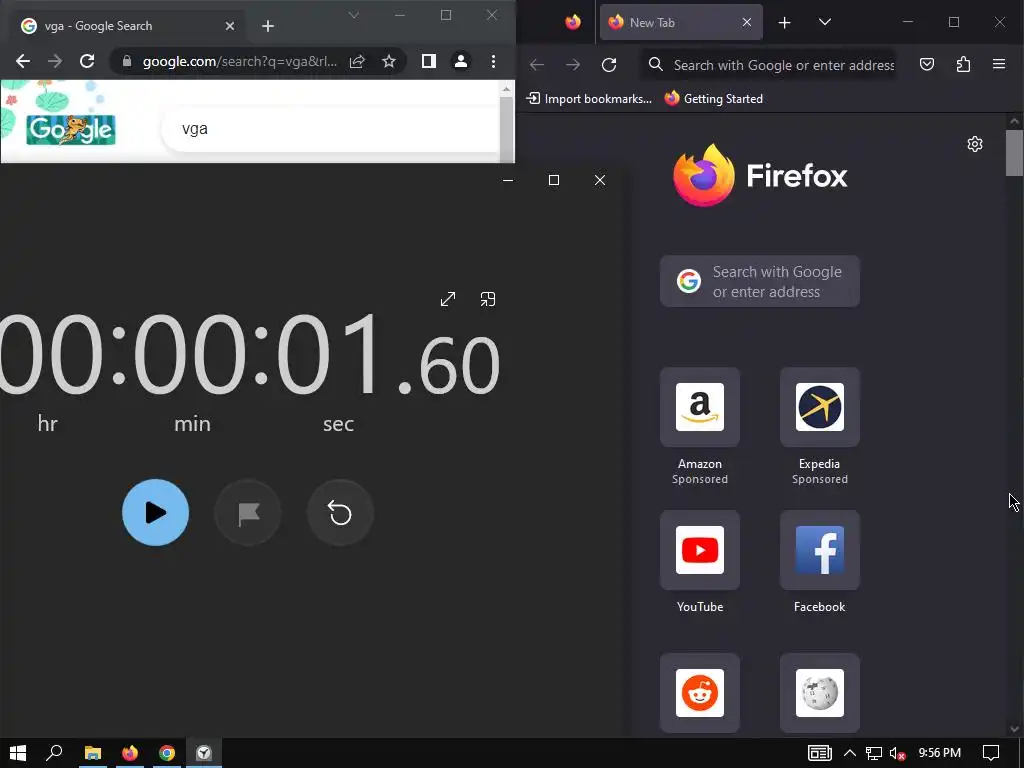Screen dimensions: 1024x768
Task: Open Firefox application hamburger menu
Action: coord(999,64)
